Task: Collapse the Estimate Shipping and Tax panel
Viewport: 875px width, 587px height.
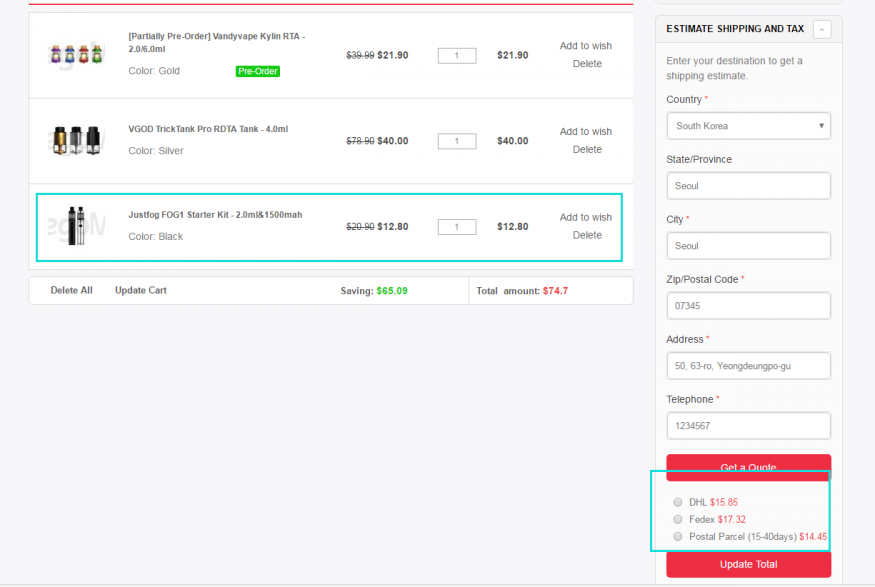Action: click(821, 29)
